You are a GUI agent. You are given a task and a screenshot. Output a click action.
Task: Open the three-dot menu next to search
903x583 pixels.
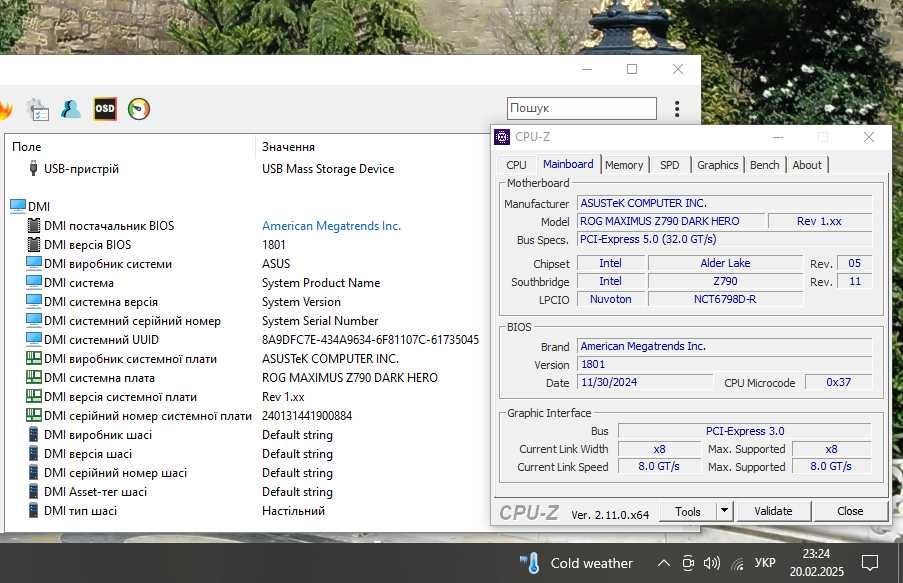pos(677,108)
